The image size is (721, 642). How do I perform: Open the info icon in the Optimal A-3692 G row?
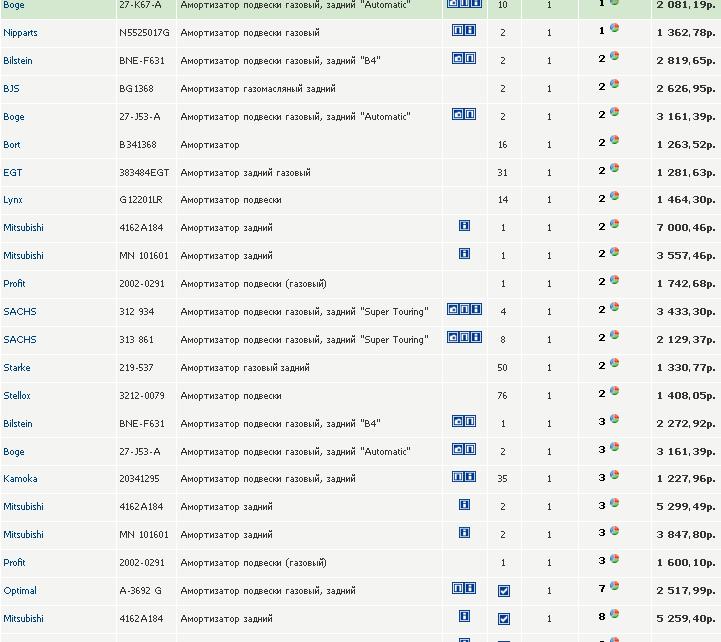point(470,588)
